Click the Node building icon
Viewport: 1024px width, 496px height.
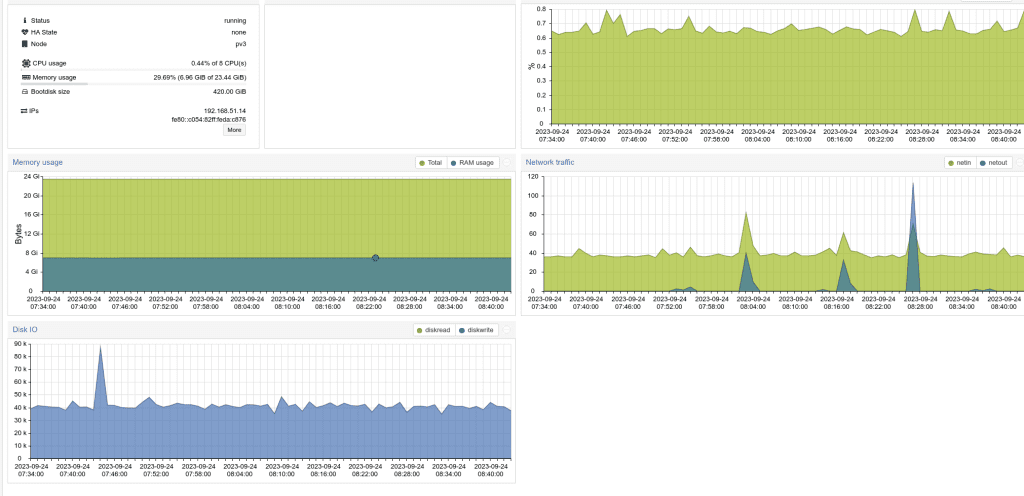[25, 44]
